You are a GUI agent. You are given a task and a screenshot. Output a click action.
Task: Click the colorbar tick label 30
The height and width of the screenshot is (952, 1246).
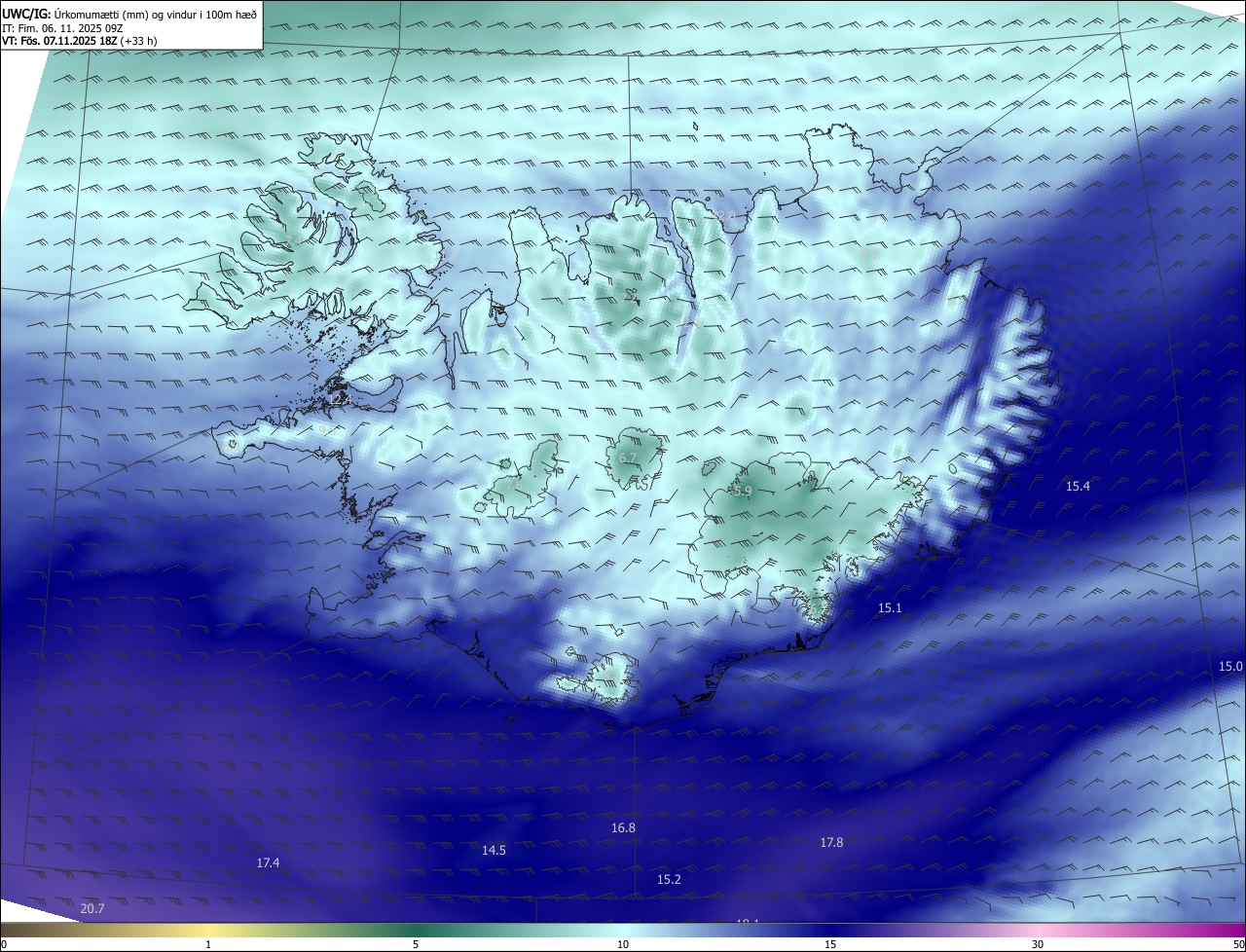tap(1038, 944)
